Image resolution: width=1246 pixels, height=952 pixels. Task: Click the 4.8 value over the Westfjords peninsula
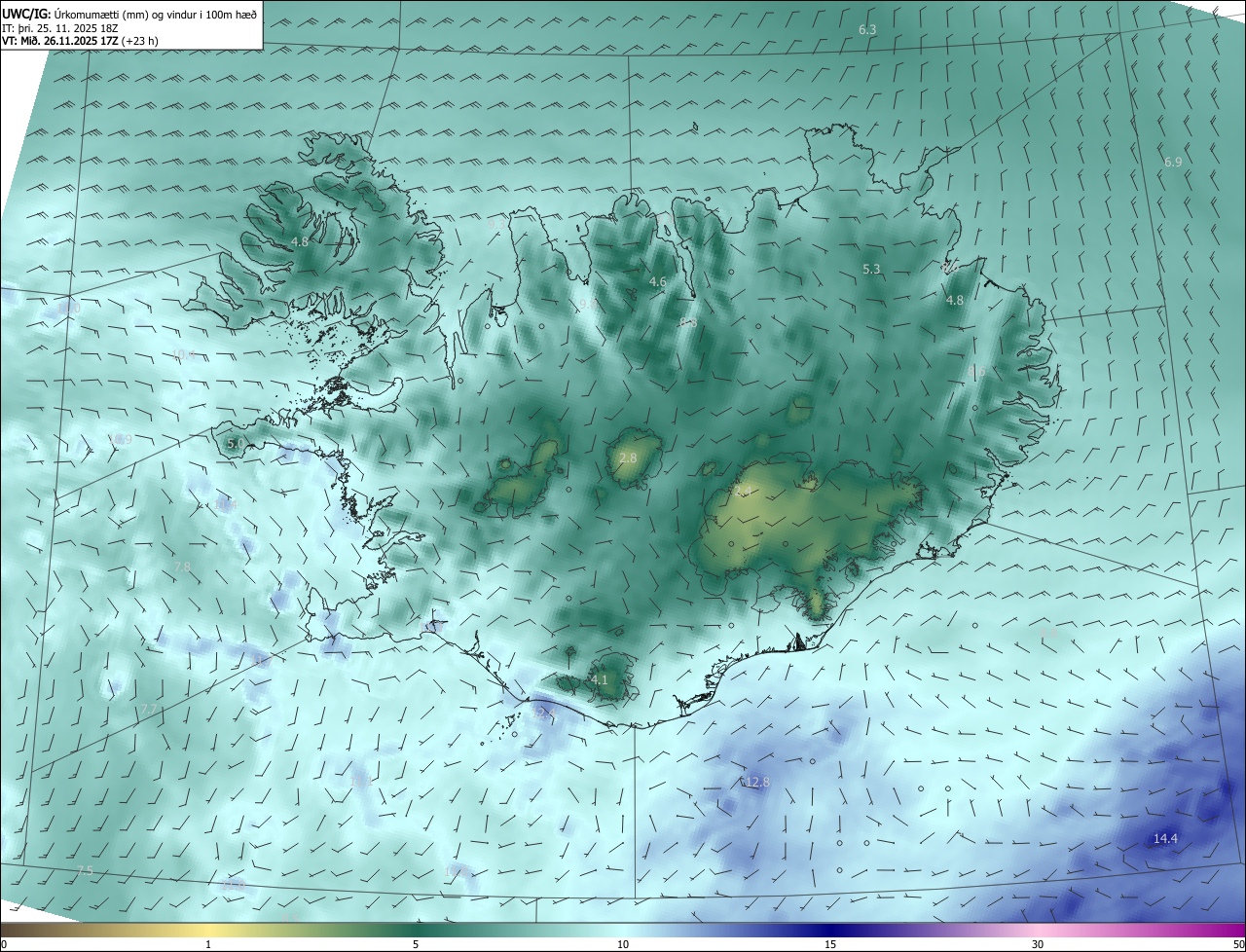(x=300, y=241)
